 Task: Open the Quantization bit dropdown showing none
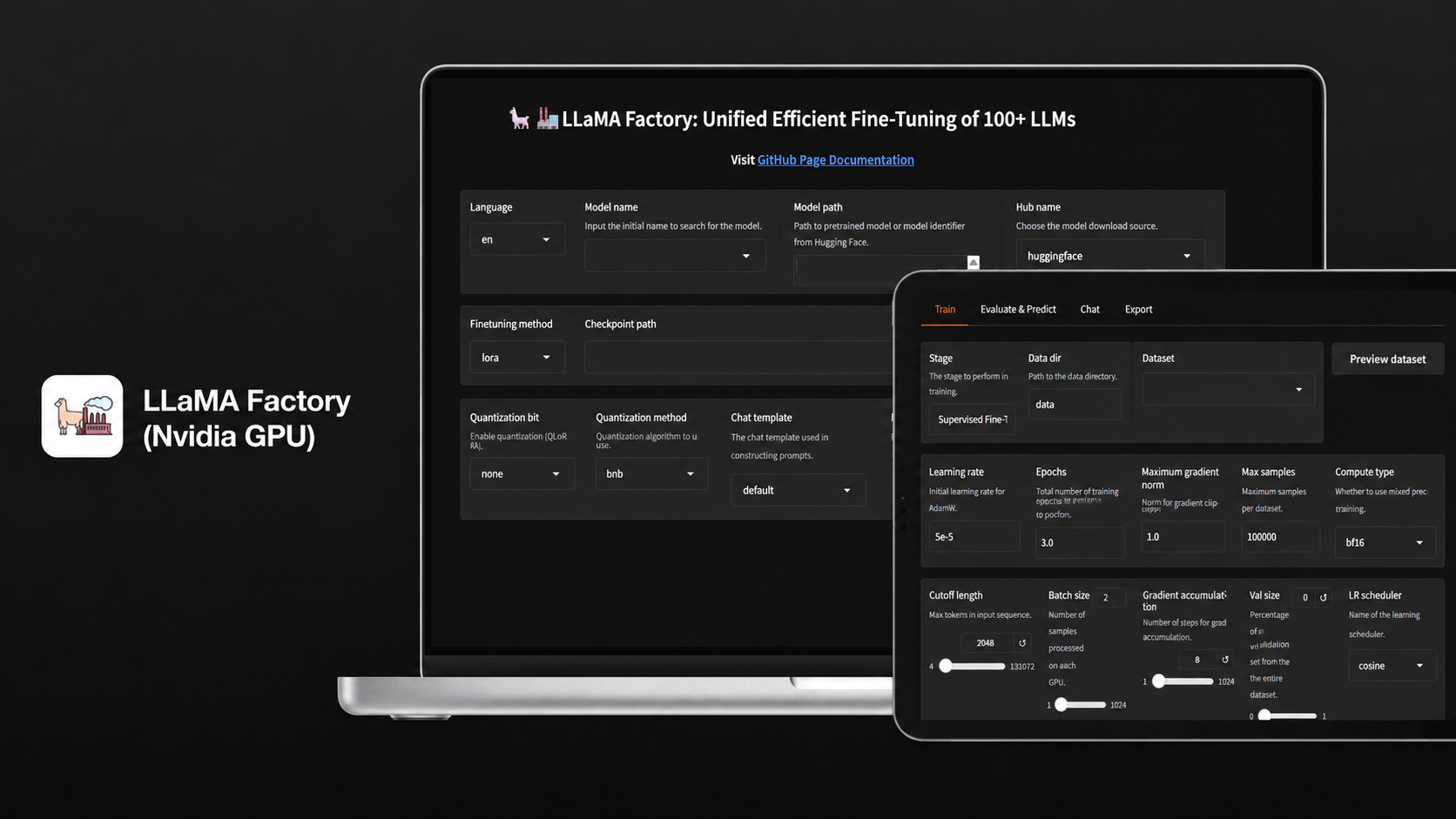tap(522, 473)
